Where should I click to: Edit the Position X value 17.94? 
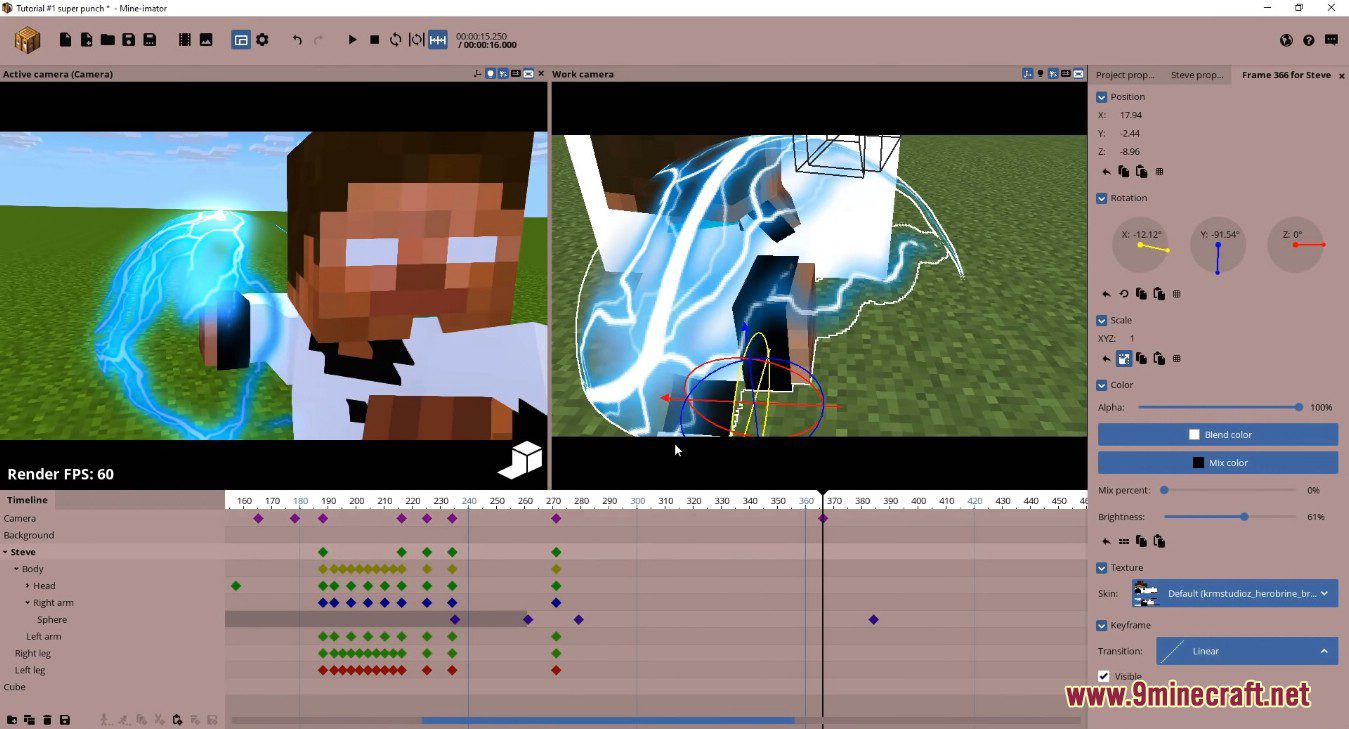(1131, 115)
